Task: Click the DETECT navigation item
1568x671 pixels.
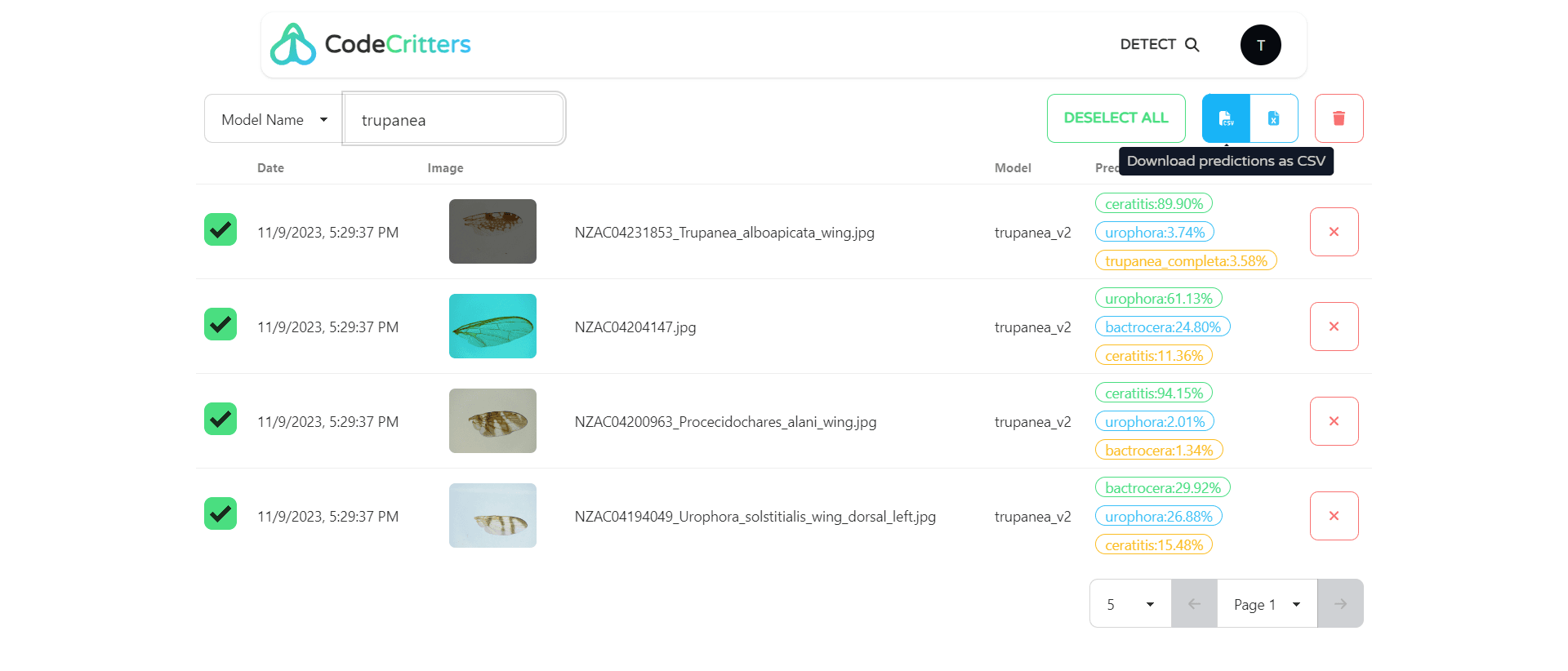Action: pyautogui.click(x=1147, y=45)
